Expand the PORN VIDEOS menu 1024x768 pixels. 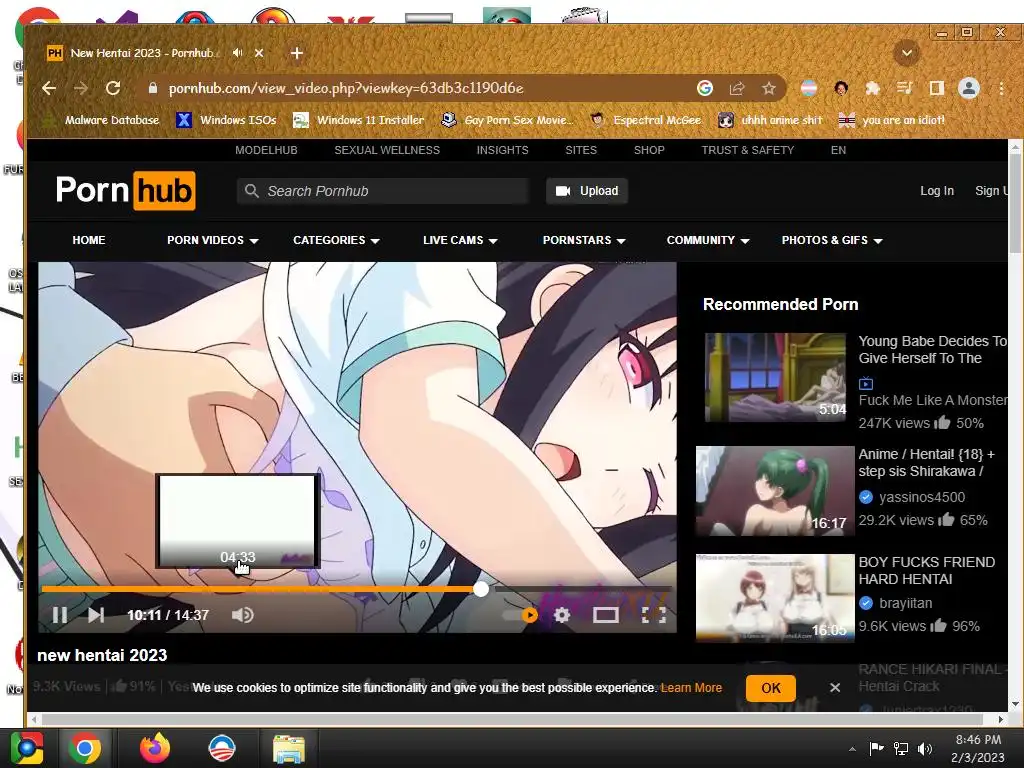click(x=213, y=240)
